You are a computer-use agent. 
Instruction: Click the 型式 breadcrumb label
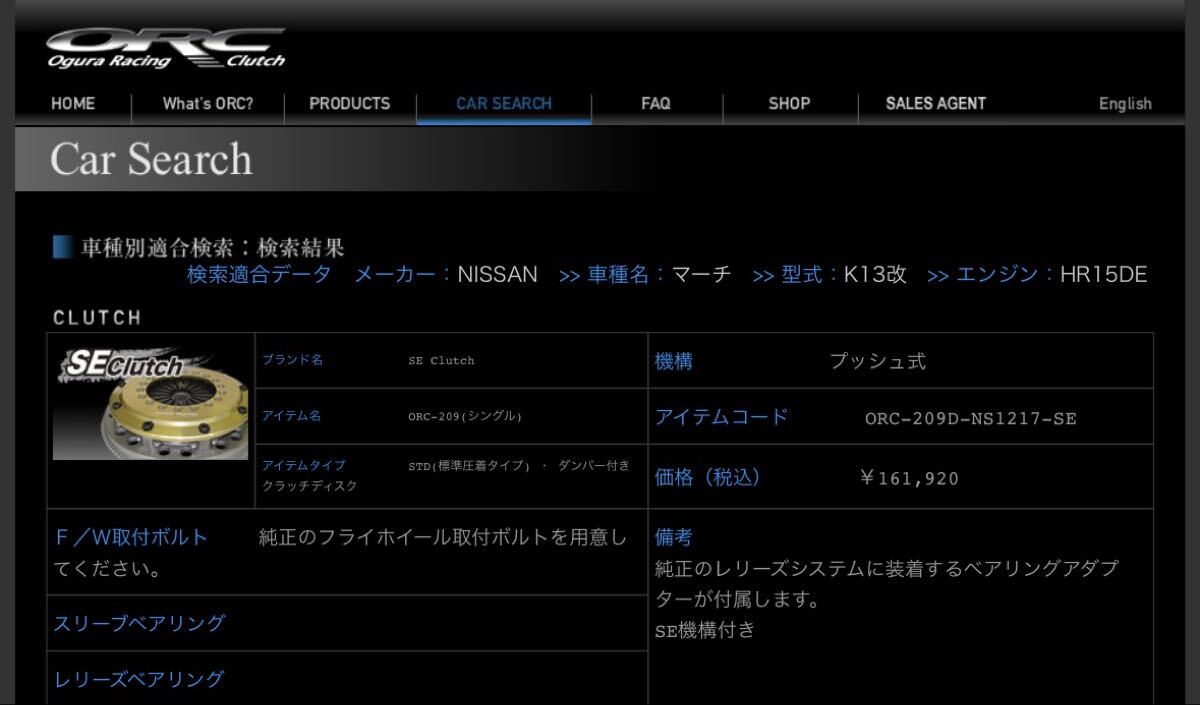point(803,274)
